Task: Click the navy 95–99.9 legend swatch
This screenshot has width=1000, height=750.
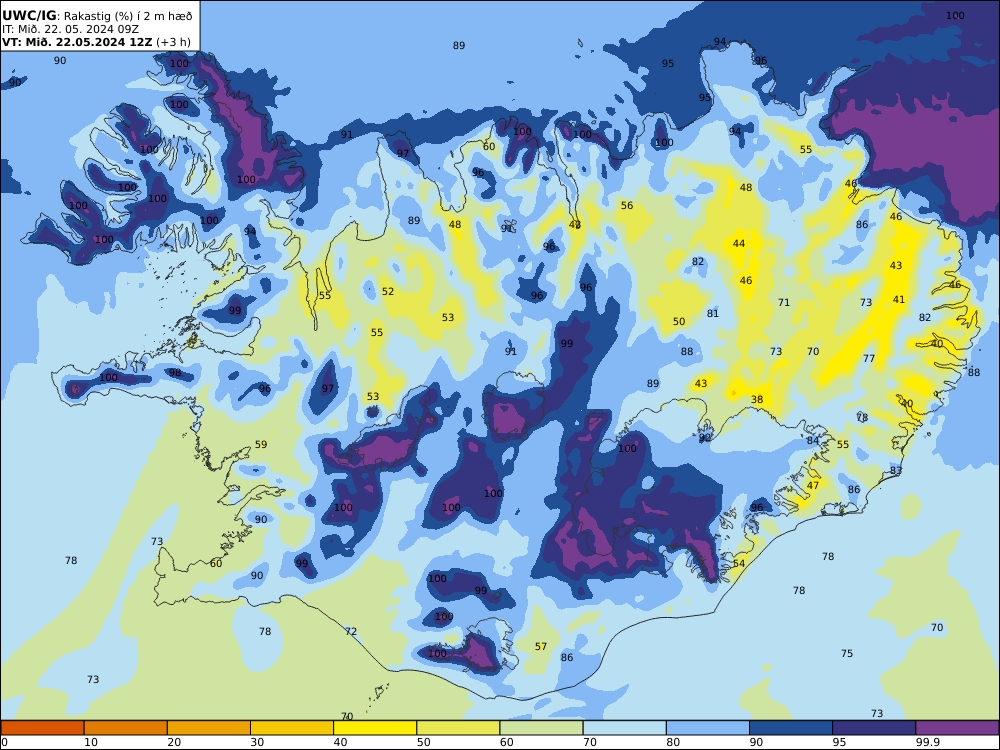Action: point(874,728)
